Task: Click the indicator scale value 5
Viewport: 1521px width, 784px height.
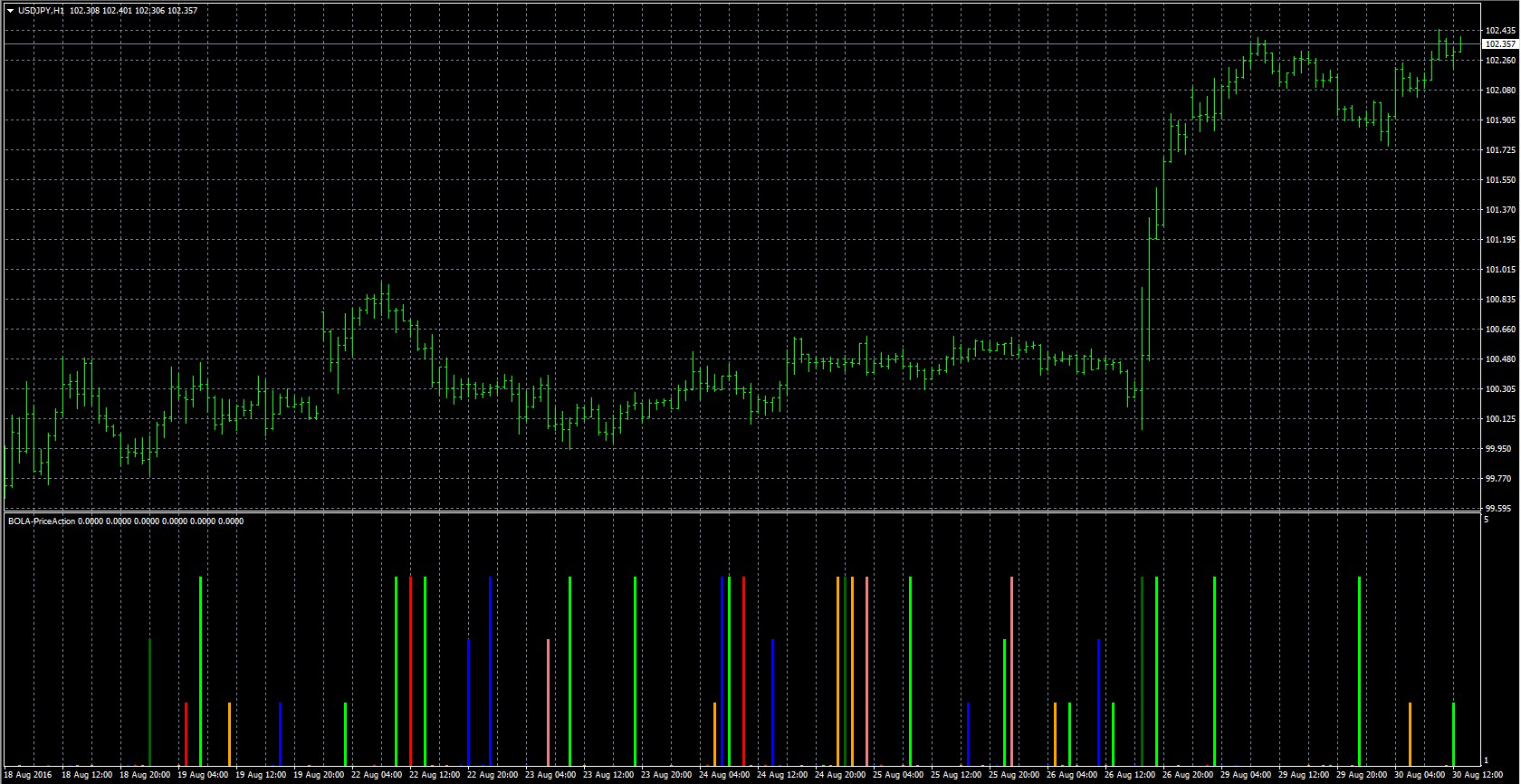Action: [x=1487, y=520]
